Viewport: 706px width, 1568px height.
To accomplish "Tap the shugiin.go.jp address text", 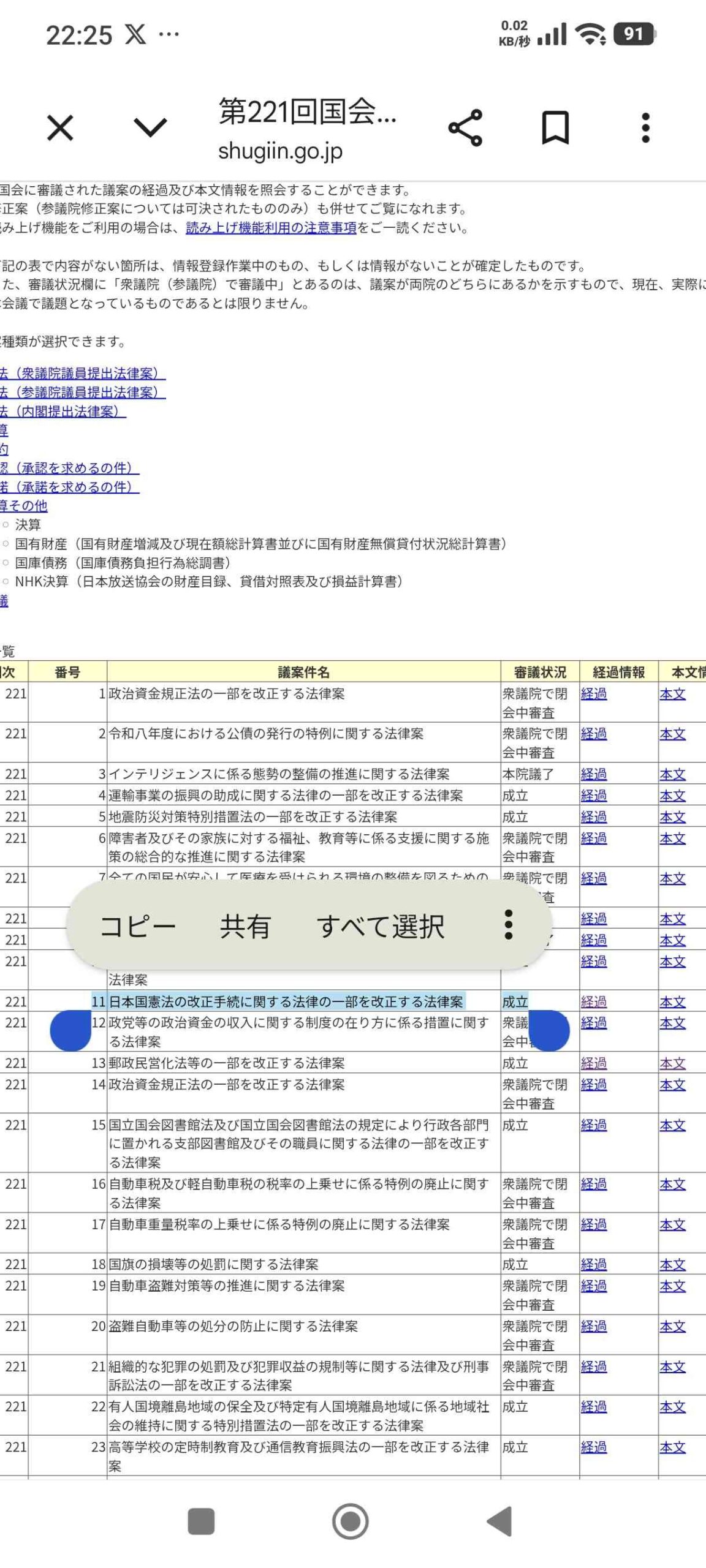I will coord(280,151).
